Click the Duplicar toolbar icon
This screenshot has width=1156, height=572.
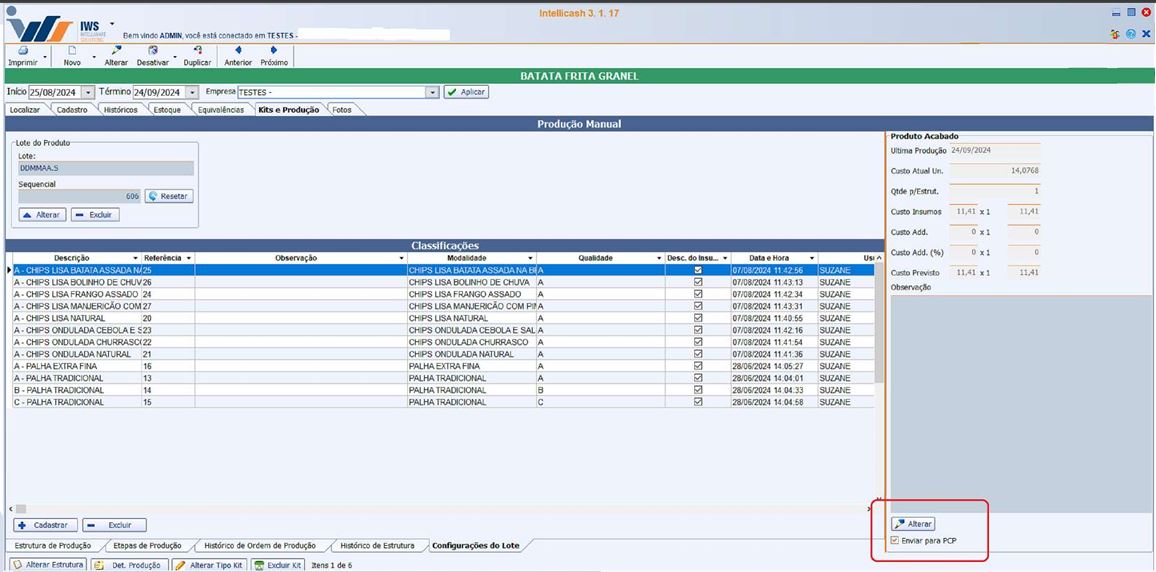tap(197, 51)
